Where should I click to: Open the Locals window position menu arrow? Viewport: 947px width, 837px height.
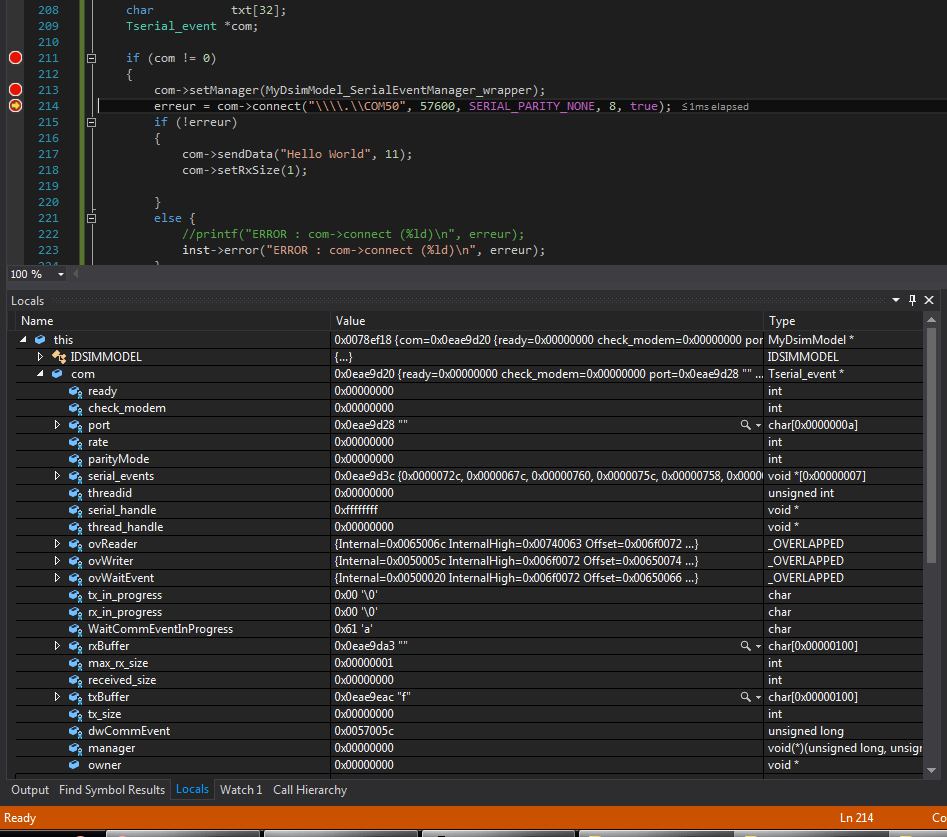click(x=895, y=300)
